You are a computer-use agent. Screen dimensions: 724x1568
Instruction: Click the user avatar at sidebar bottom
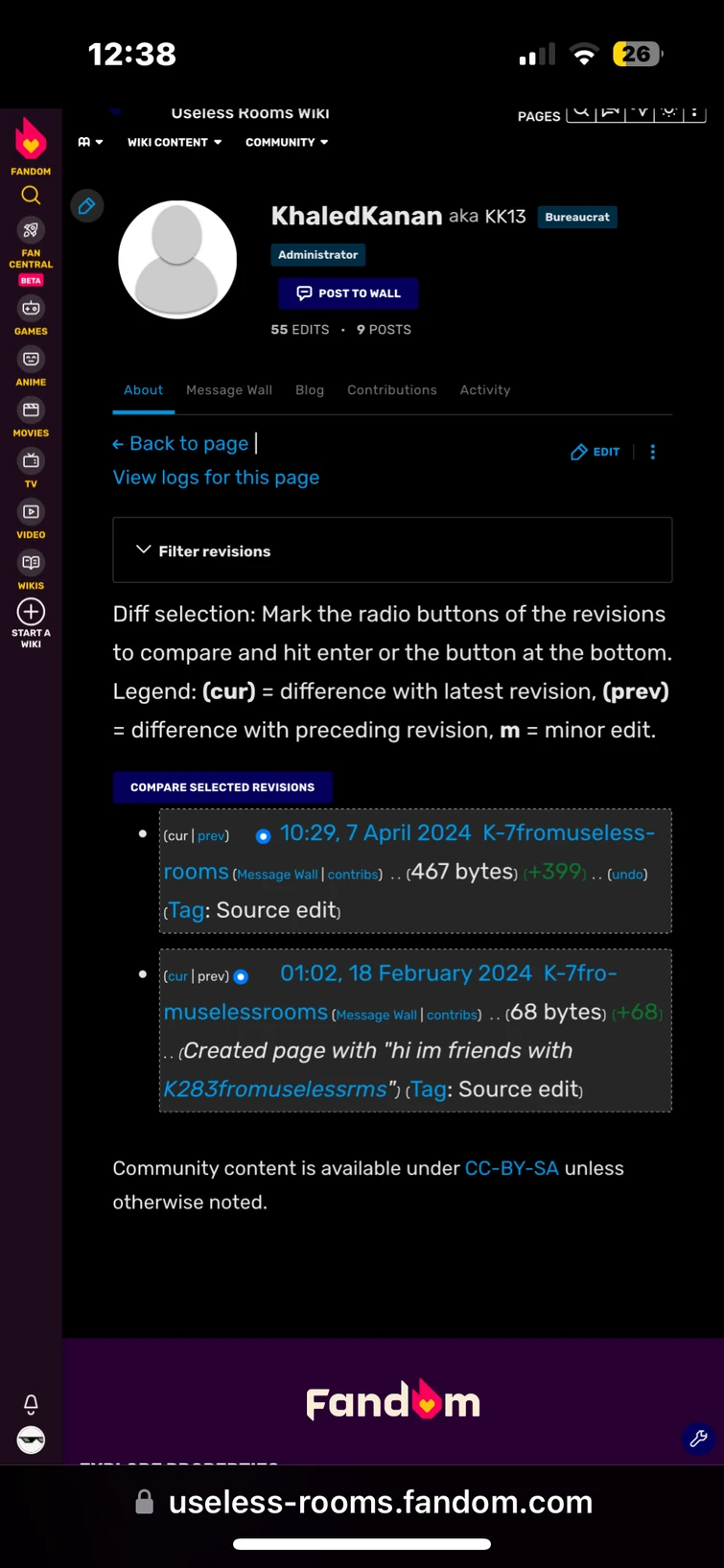pyautogui.click(x=30, y=1439)
